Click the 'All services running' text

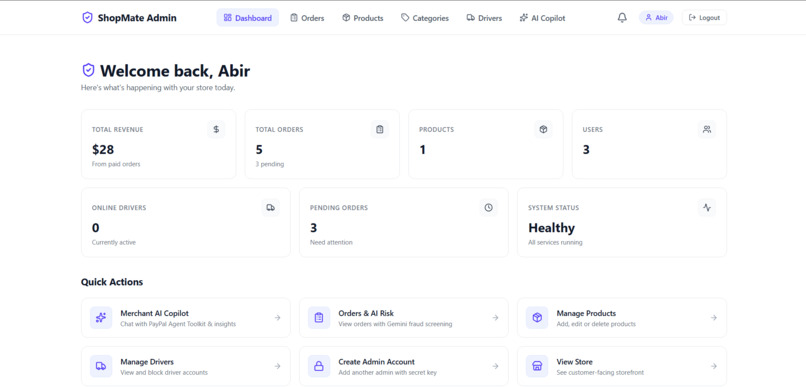coord(555,243)
